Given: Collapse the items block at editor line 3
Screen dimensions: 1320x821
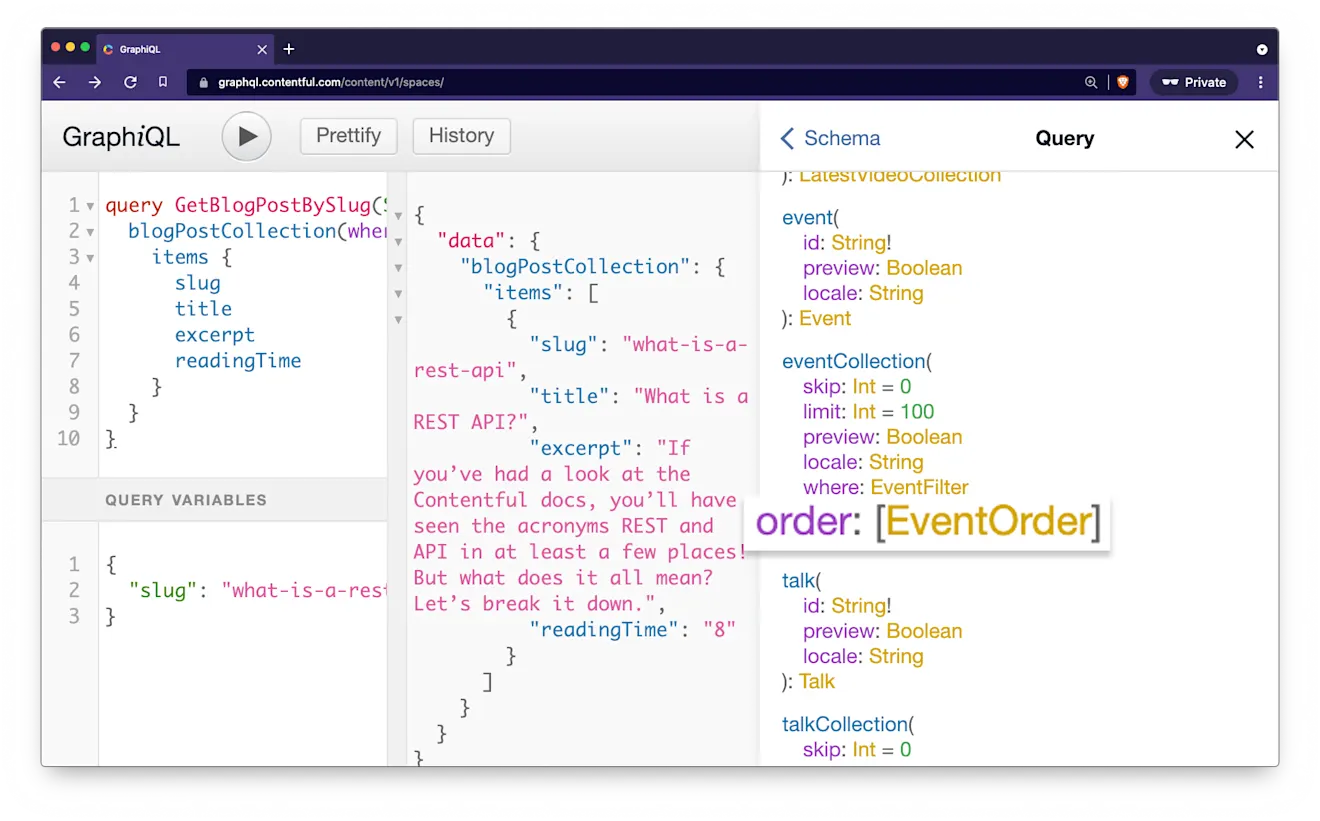Looking at the screenshot, I should click(x=90, y=258).
